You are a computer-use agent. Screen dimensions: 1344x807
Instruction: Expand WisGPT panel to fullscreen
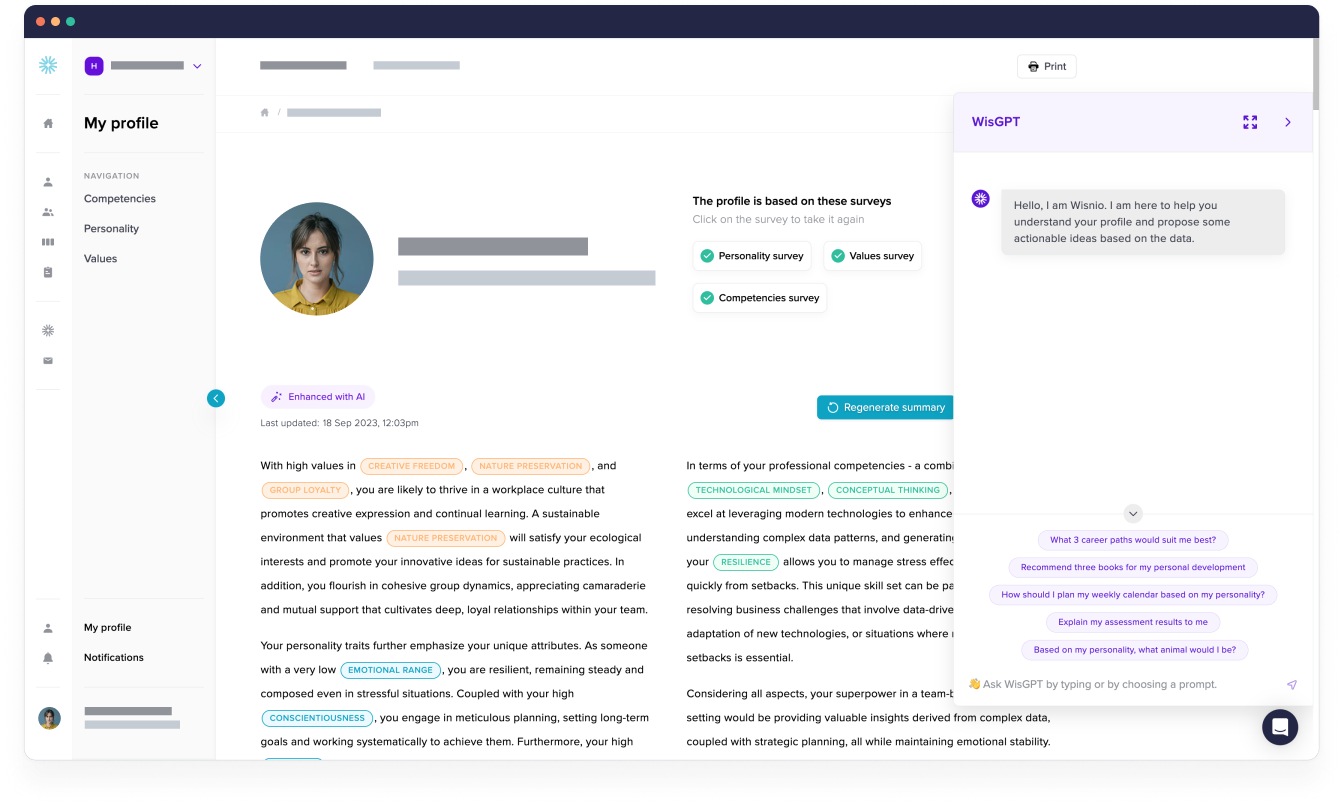point(1250,122)
